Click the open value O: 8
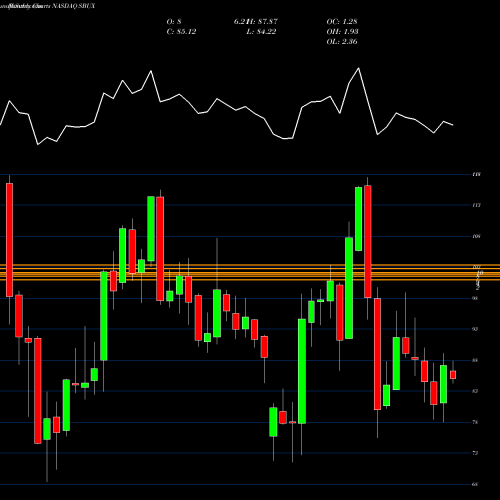 [174, 22]
